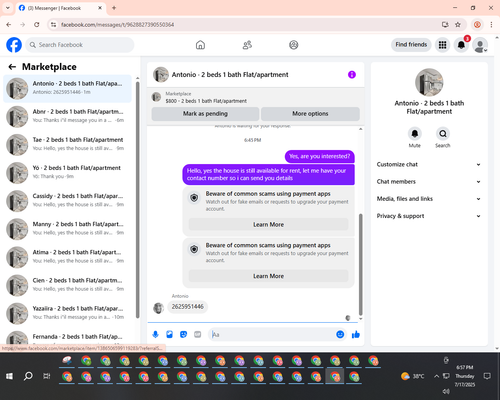Open the install app icon in address bar
Viewport: 500px width, 400px height.
(445, 25)
